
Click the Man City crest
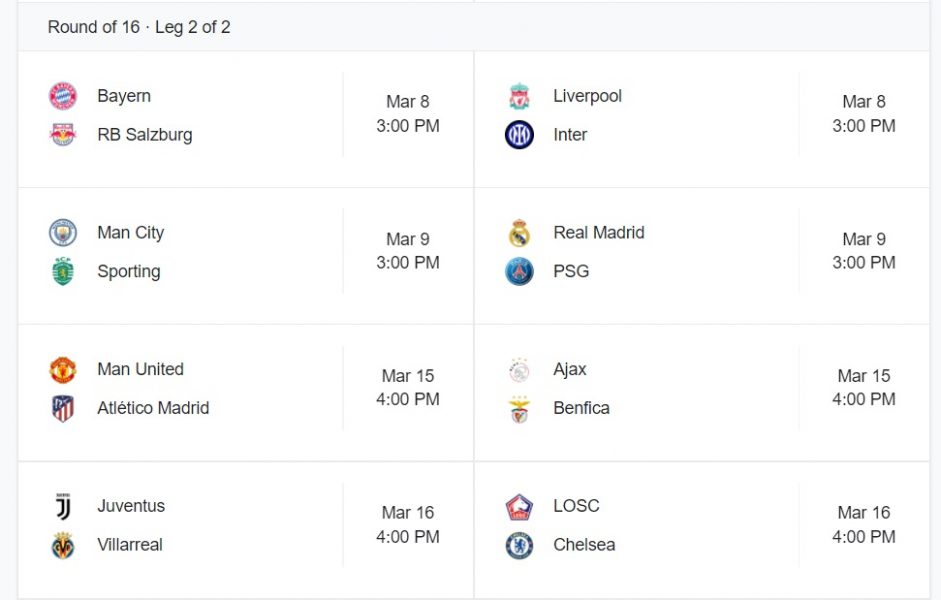click(63, 233)
